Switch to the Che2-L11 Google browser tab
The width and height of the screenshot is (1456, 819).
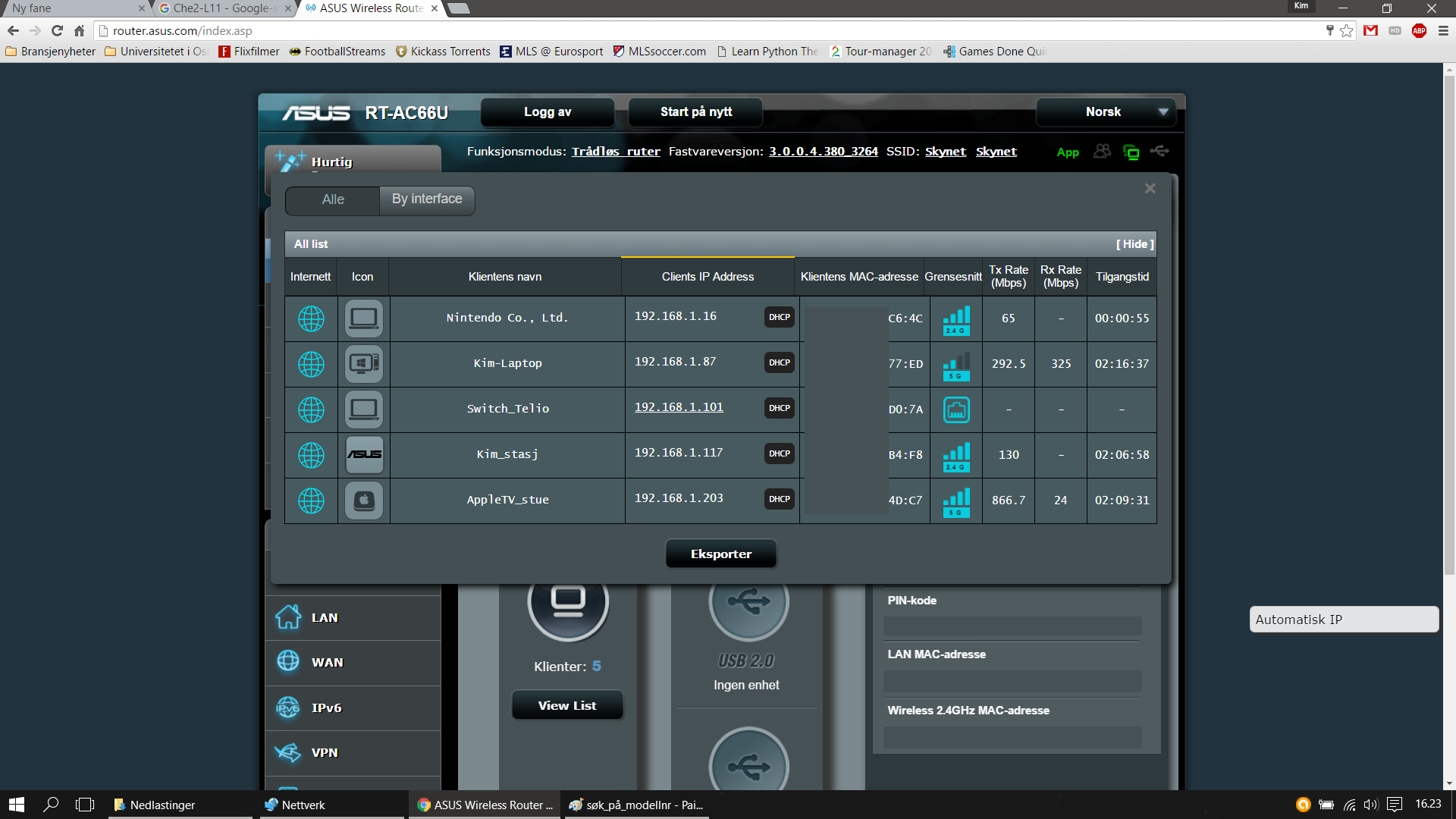(225, 8)
